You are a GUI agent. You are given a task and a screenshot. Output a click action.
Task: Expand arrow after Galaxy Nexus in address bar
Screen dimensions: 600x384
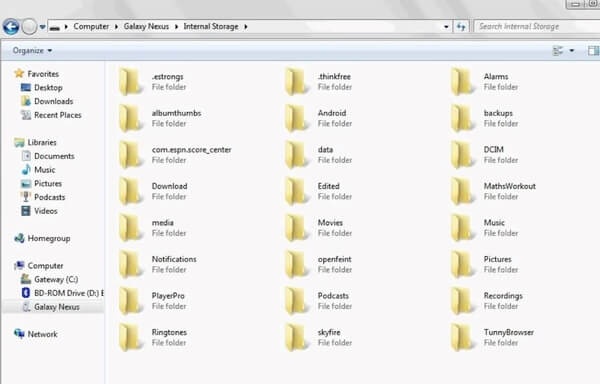click(176, 27)
